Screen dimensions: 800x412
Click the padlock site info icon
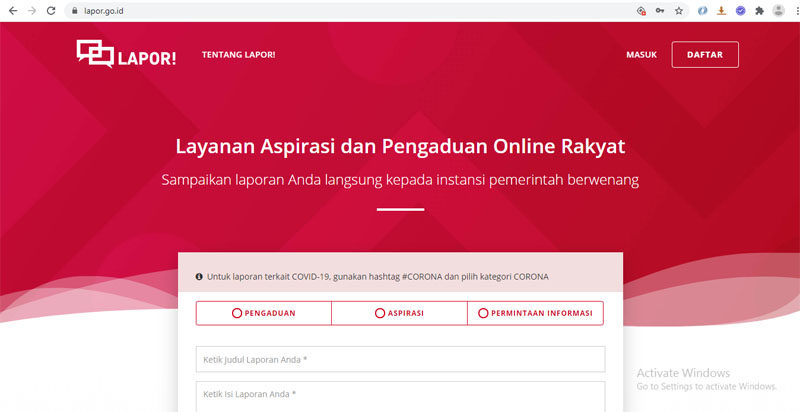[75, 11]
